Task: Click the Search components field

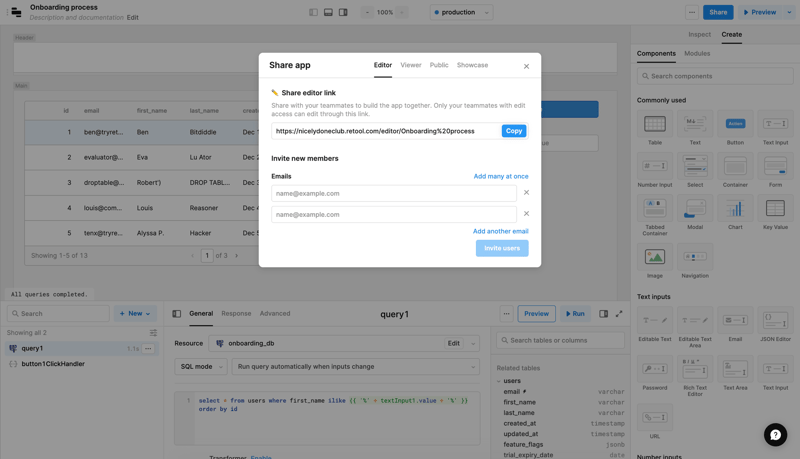Action: [x=715, y=76]
